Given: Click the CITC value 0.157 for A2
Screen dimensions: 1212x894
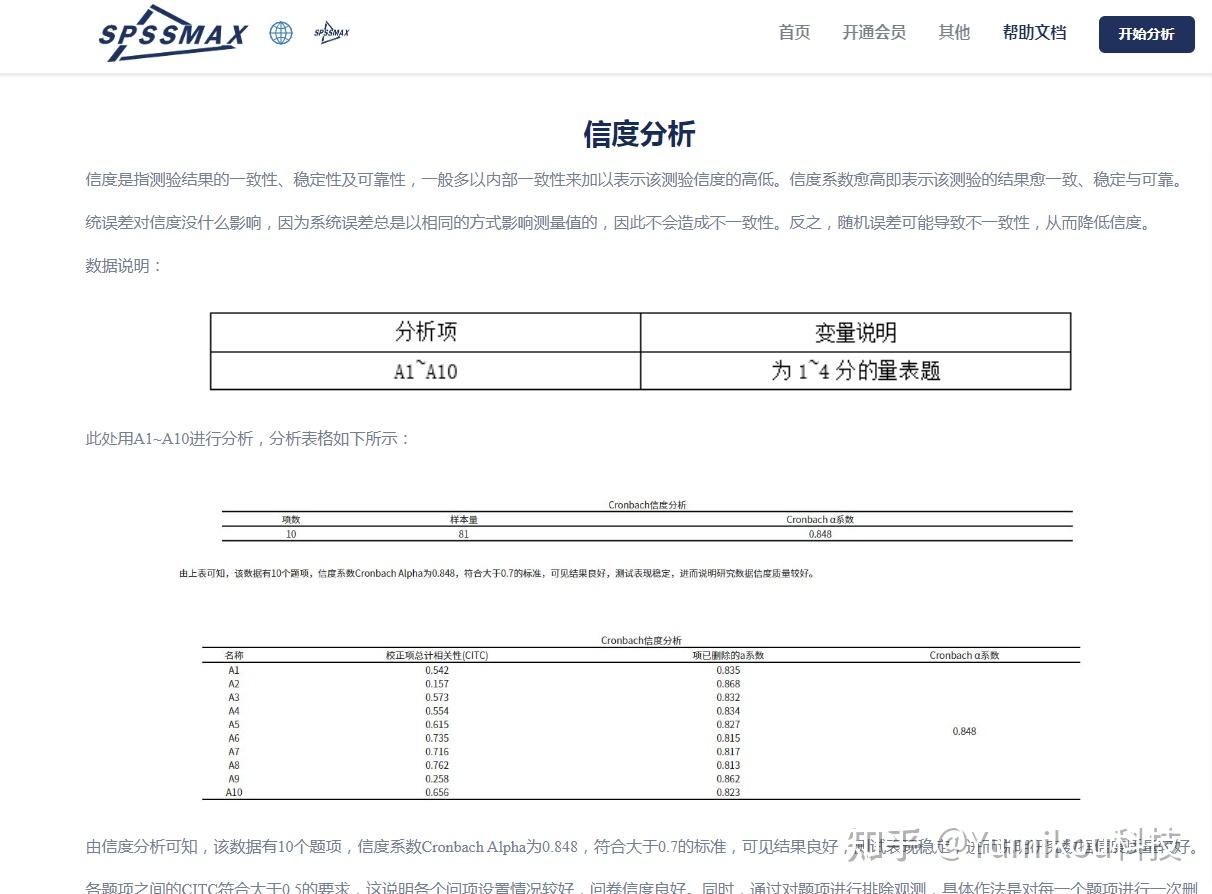Looking at the screenshot, I should tap(435, 683).
